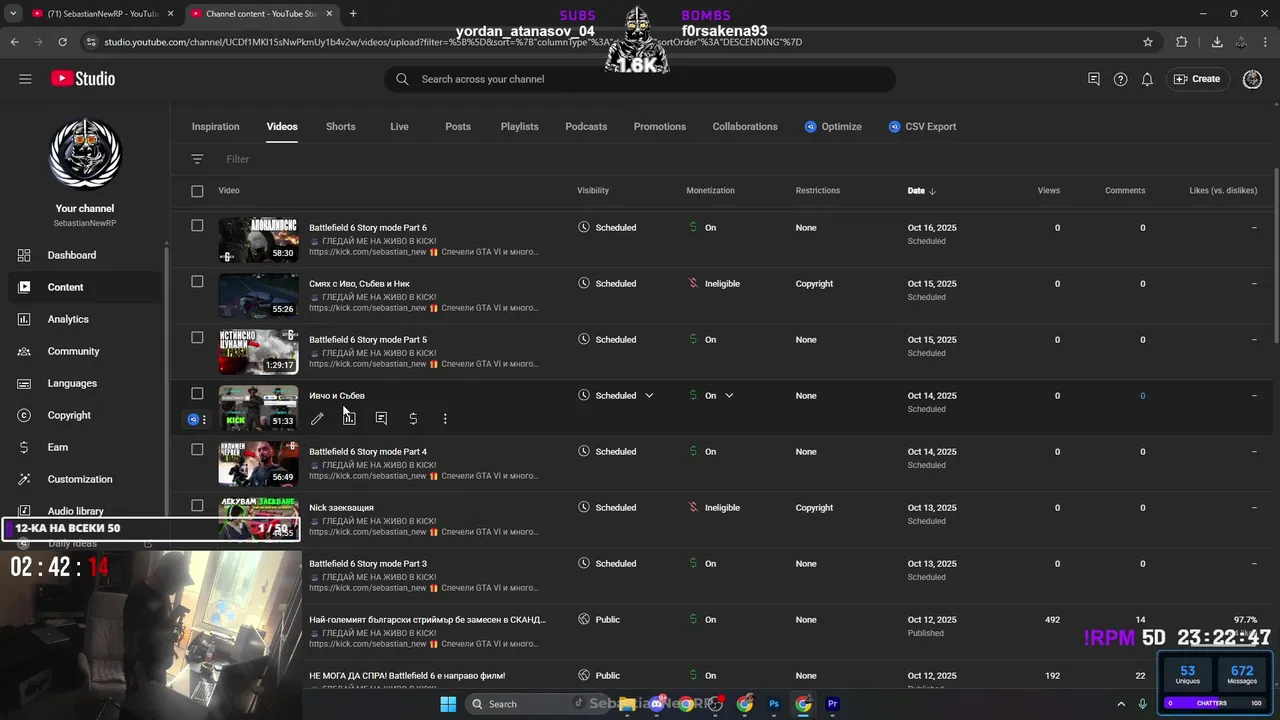Screen dimensions: 1280x720
Task: Switch to the Shorts tab
Action: pyautogui.click(x=341, y=127)
